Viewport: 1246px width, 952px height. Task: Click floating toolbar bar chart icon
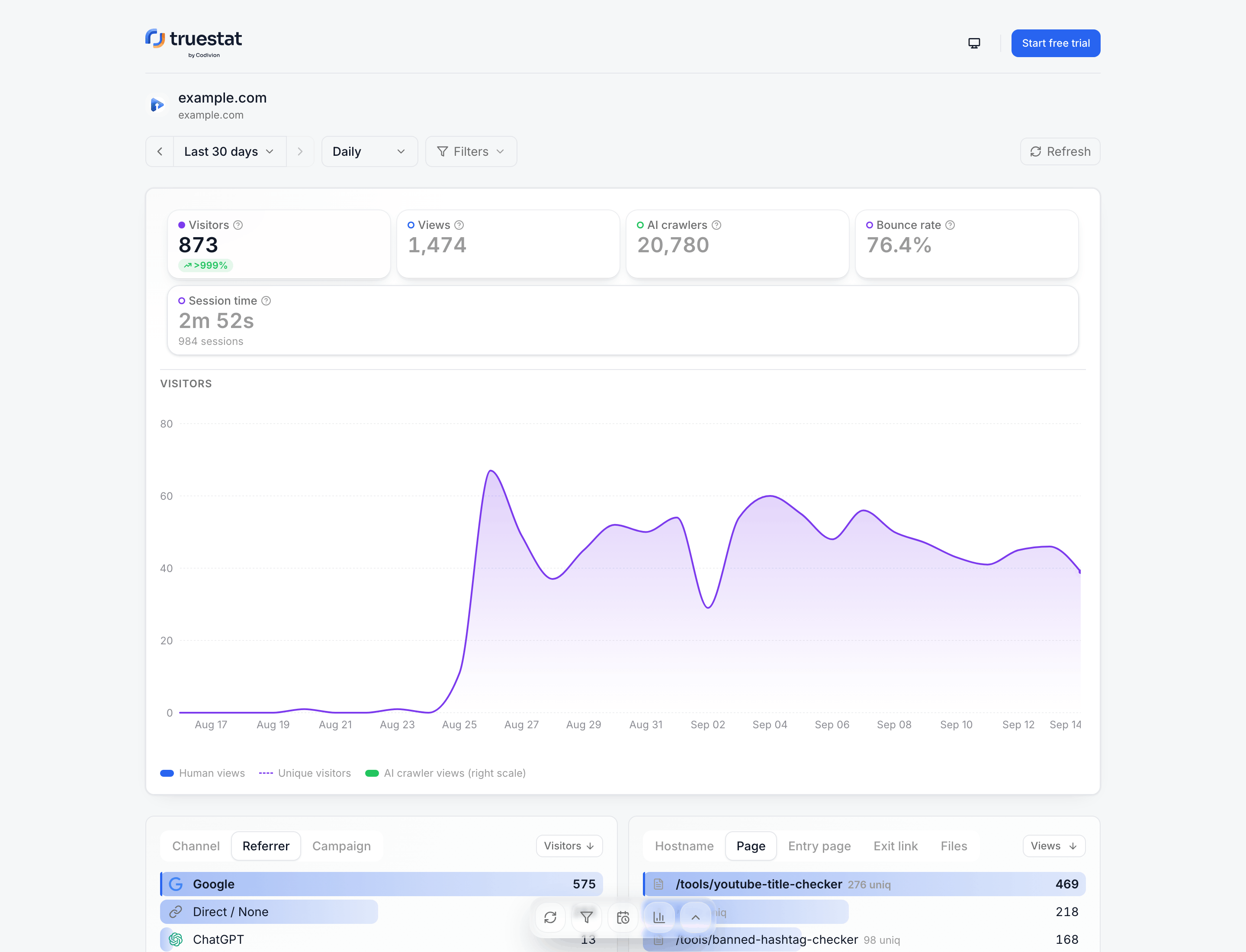coord(659,917)
